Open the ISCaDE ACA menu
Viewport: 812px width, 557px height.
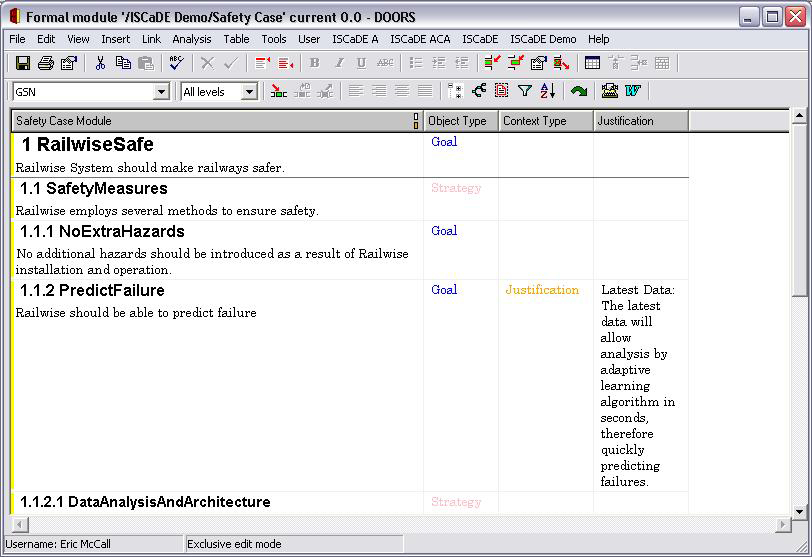(x=420, y=39)
